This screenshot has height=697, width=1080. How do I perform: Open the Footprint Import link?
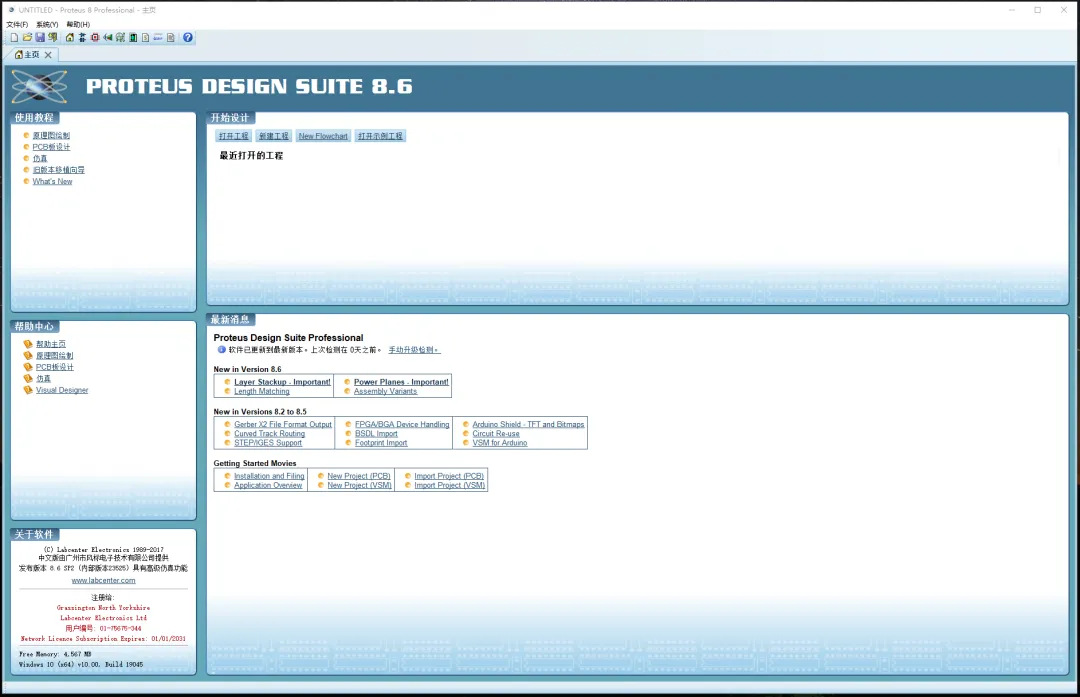pyautogui.click(x=381, y=443)
